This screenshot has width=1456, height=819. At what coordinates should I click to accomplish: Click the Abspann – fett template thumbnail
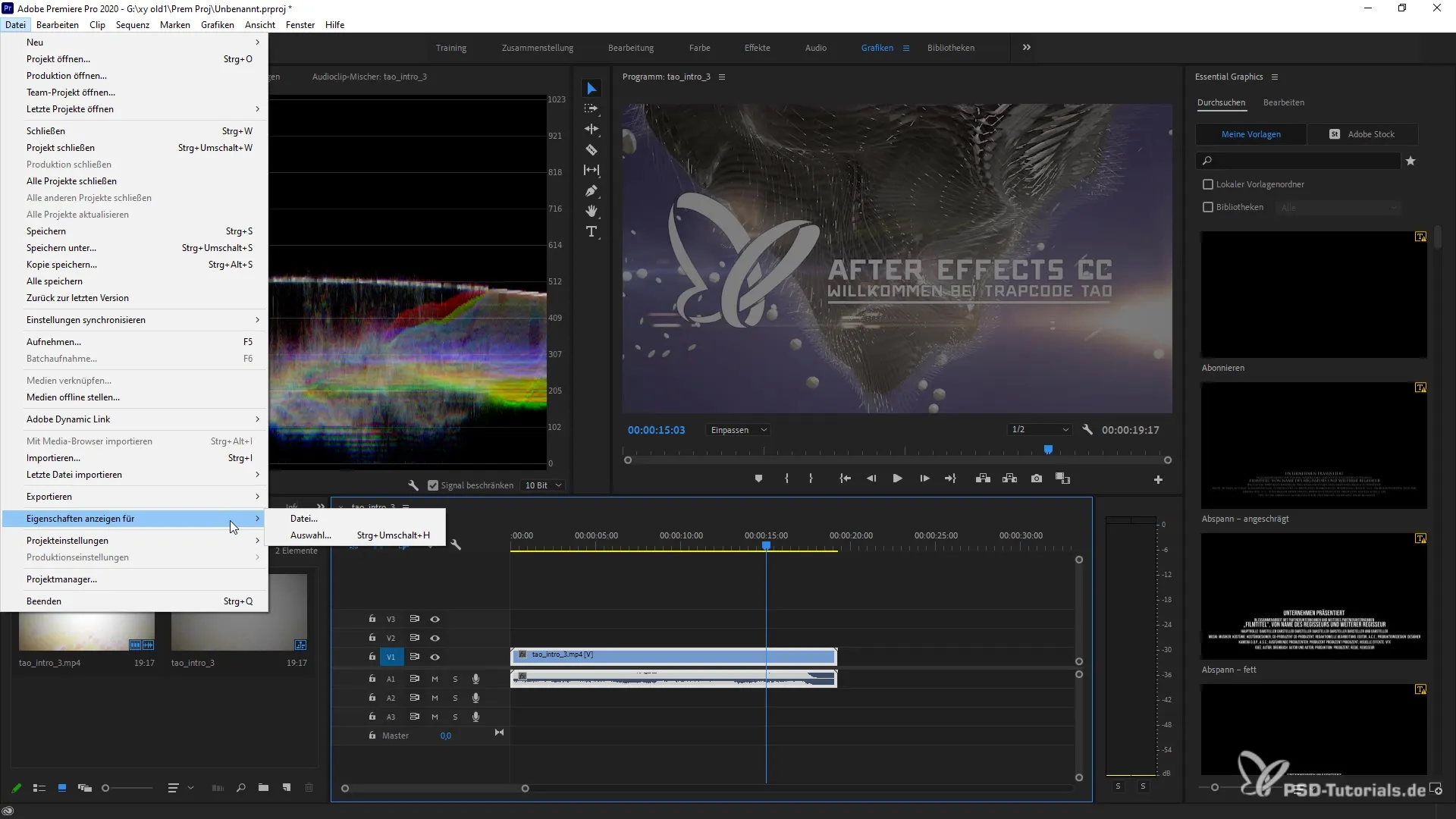pyautogui.click(x=1313, y=596)
